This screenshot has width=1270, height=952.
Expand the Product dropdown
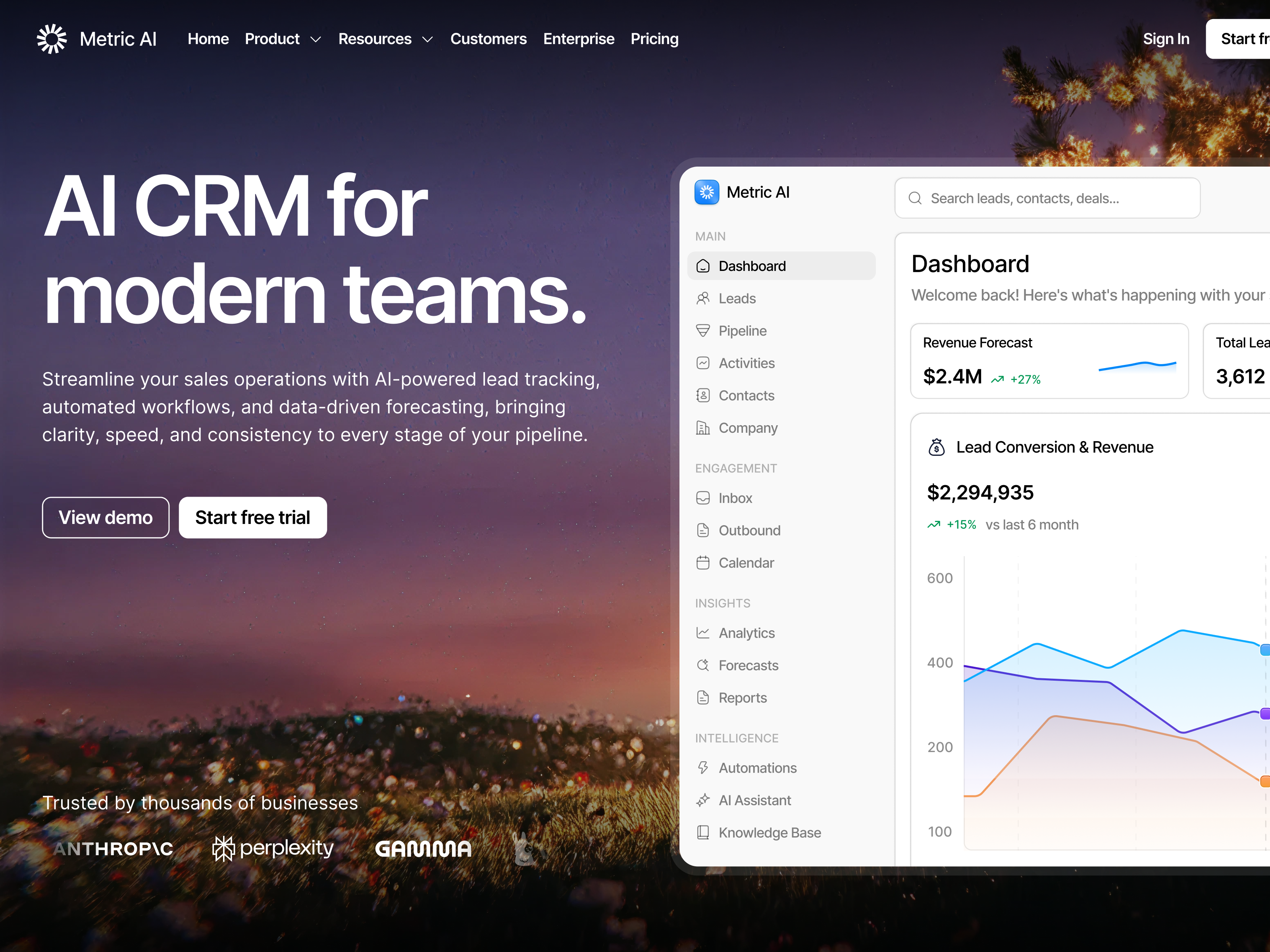coord(283,38)
